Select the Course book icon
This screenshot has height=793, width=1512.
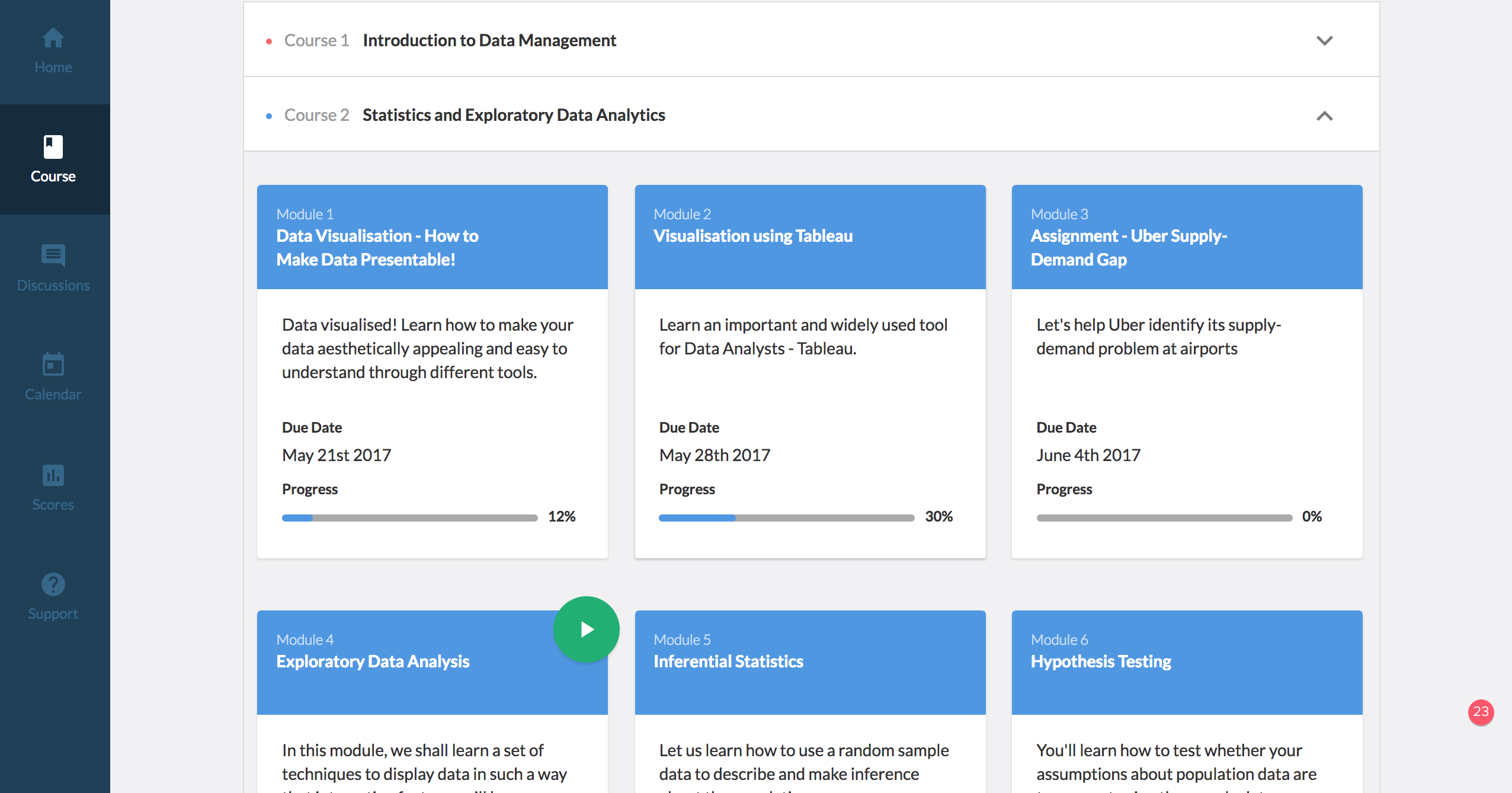[53, 147]
